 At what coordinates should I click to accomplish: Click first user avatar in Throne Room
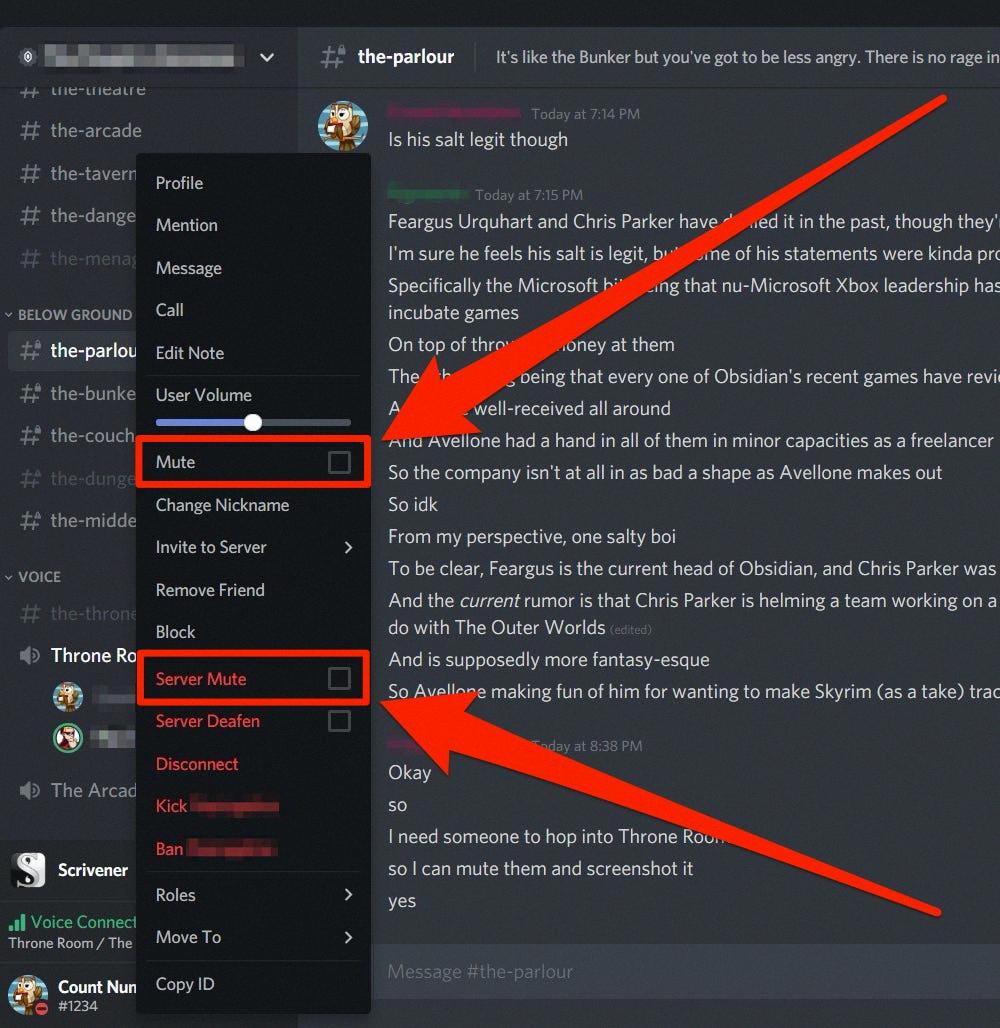(x=68, y=697)
